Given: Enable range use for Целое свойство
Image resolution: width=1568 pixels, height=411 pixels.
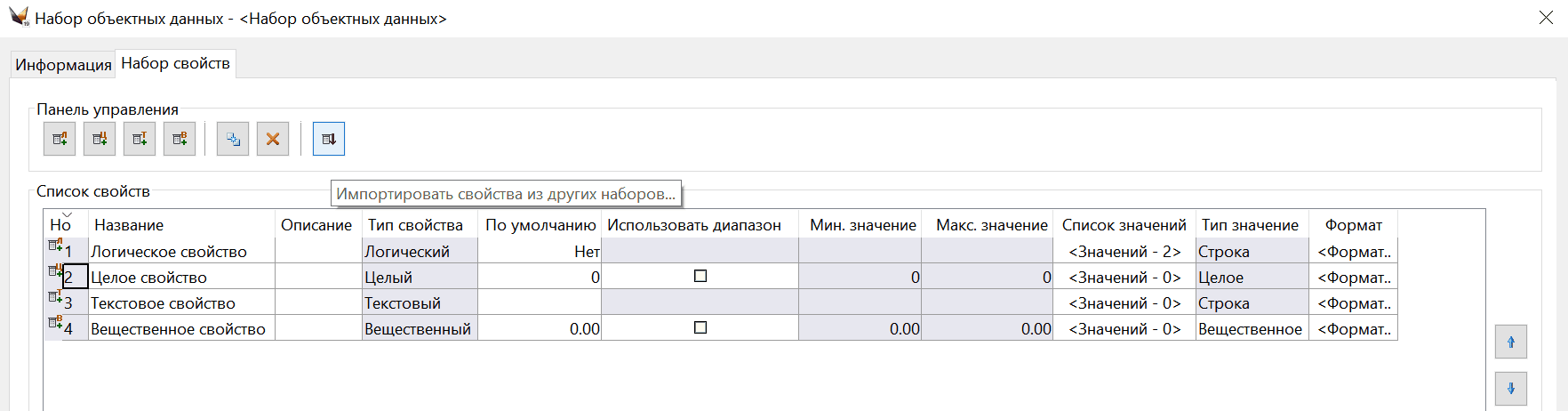Looking at the screenshot, I should coord(700,277).
